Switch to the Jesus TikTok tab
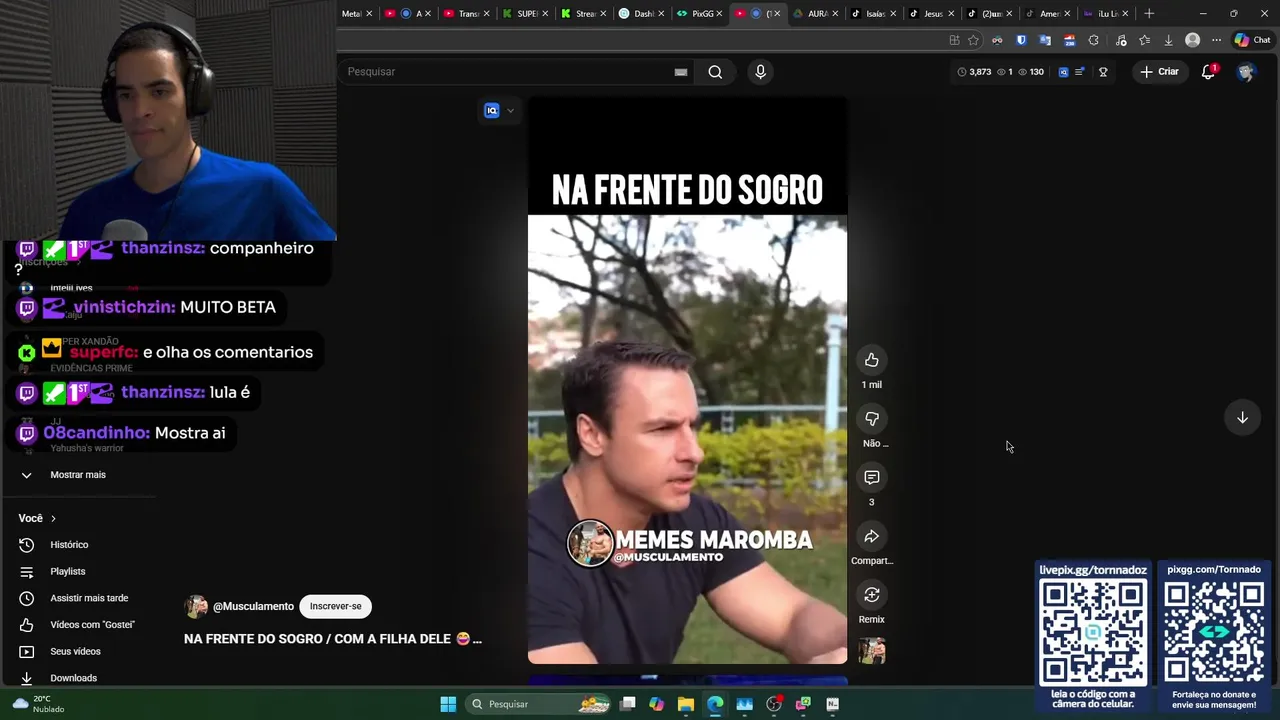Viewport: 1280px width, 720px height. pos(930,14)
